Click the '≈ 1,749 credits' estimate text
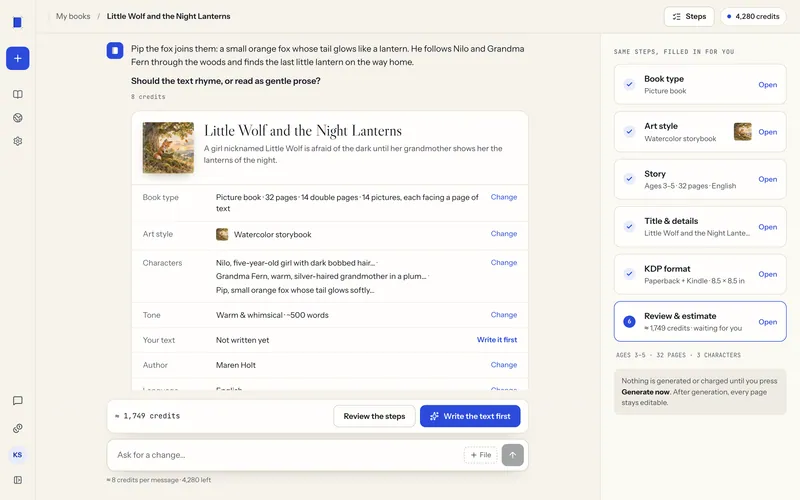Screen dimensions: 800x500 pos(147,416)
